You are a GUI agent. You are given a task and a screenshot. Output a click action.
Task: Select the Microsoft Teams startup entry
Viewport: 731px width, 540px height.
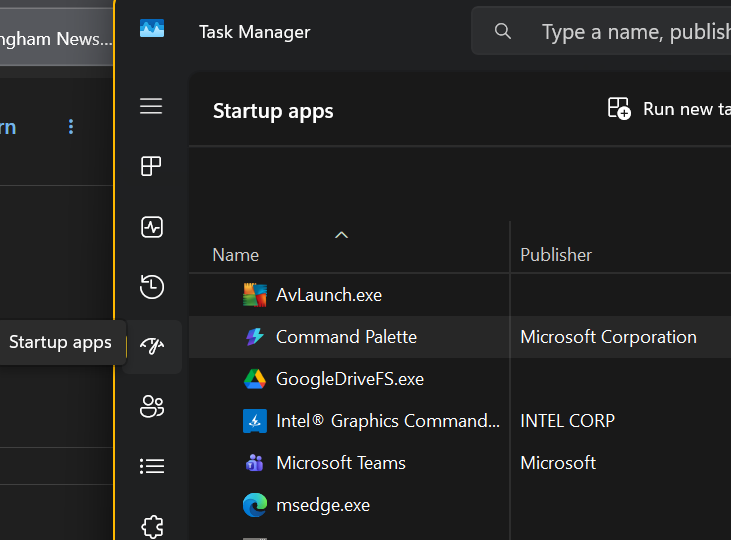click(341, 463)
